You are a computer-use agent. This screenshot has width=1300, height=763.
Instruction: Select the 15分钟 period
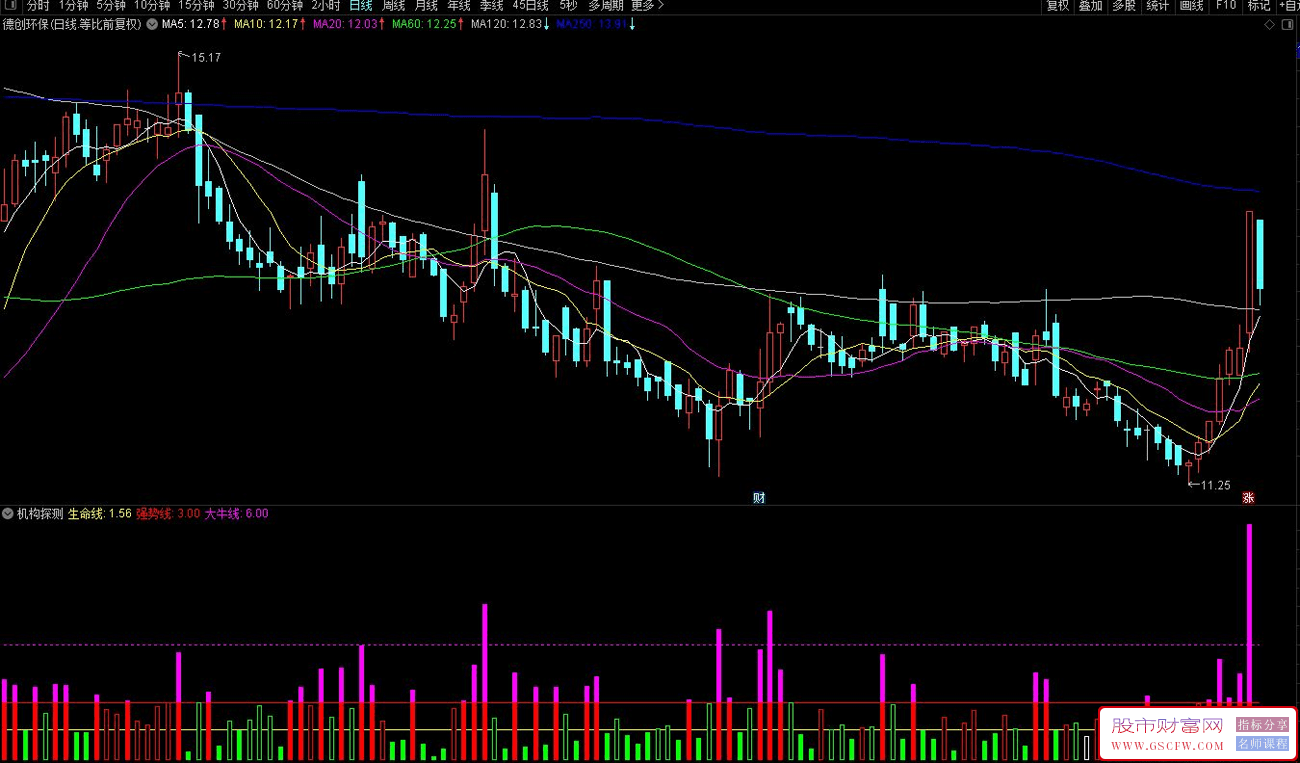click(196, 6)
